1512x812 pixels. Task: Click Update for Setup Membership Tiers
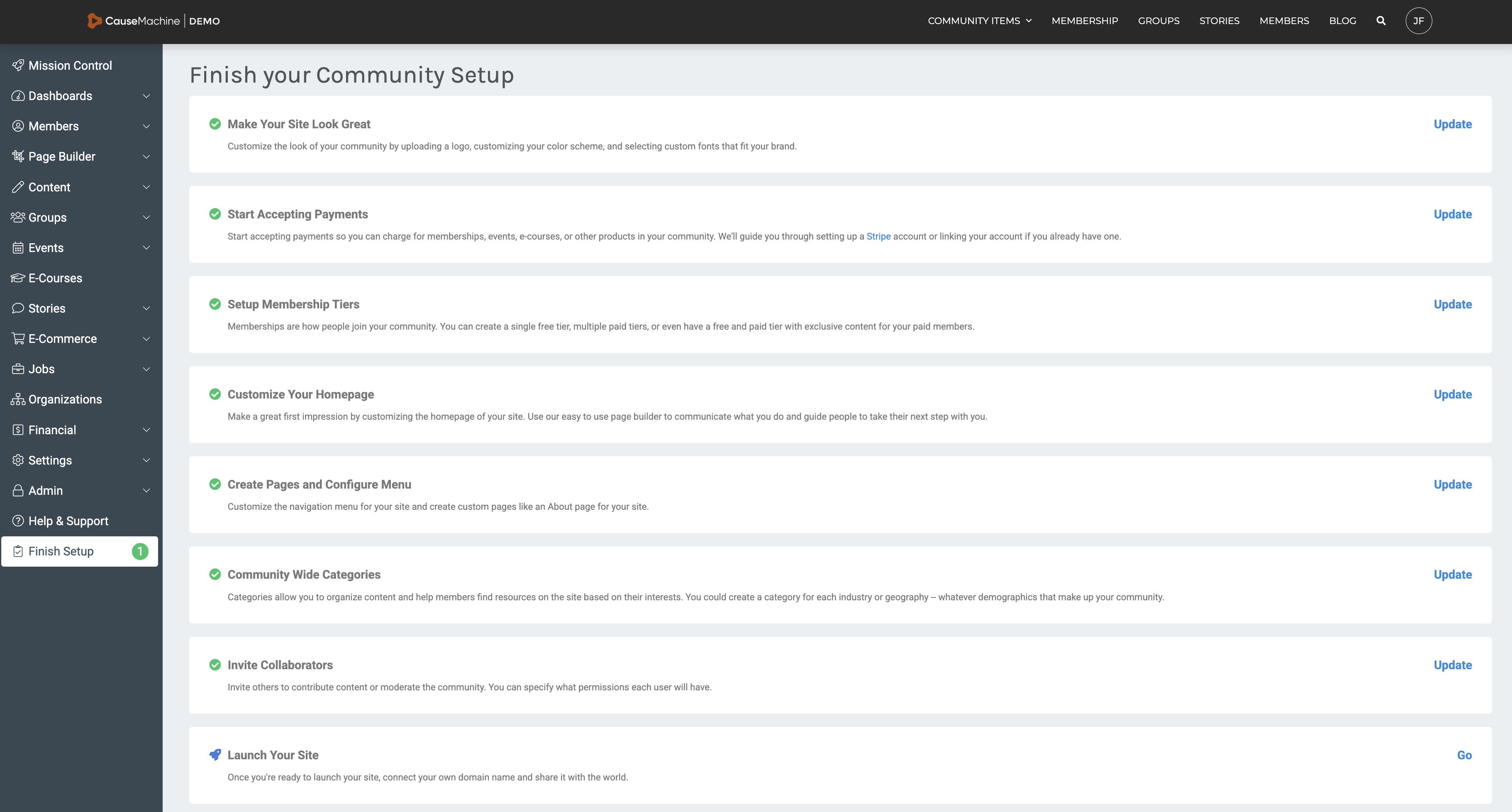click(1452, 304)
